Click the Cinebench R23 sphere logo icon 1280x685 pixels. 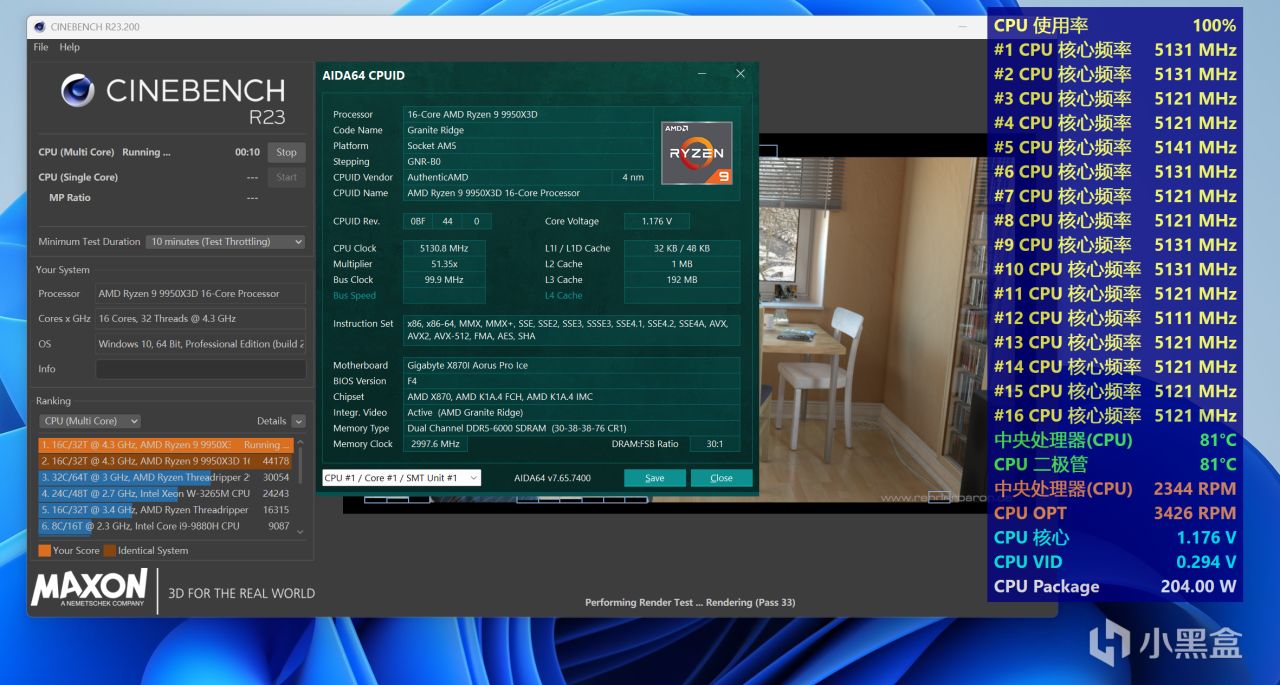coord(78,91)
